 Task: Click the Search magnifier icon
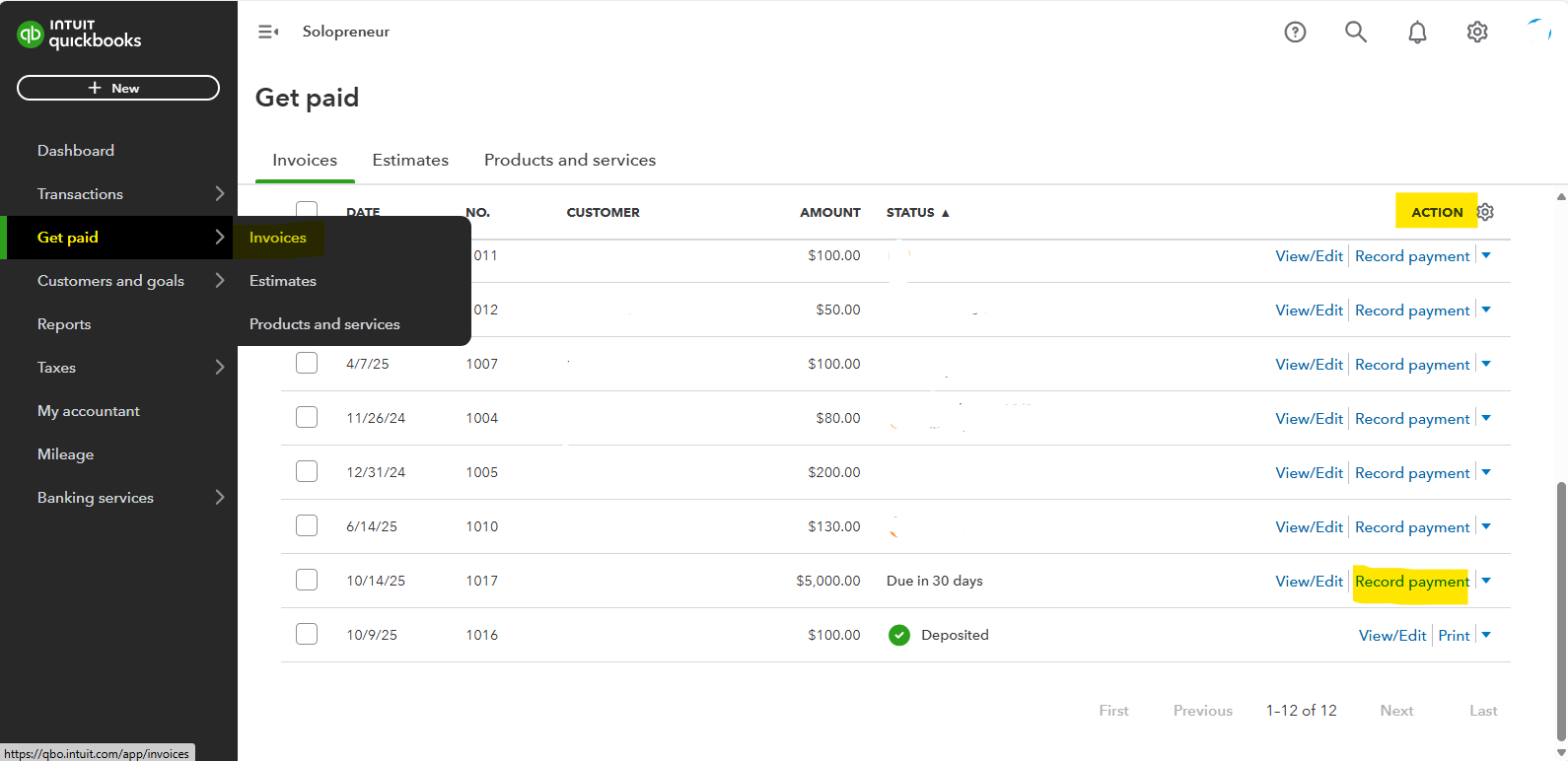[x=1356, y=33]
